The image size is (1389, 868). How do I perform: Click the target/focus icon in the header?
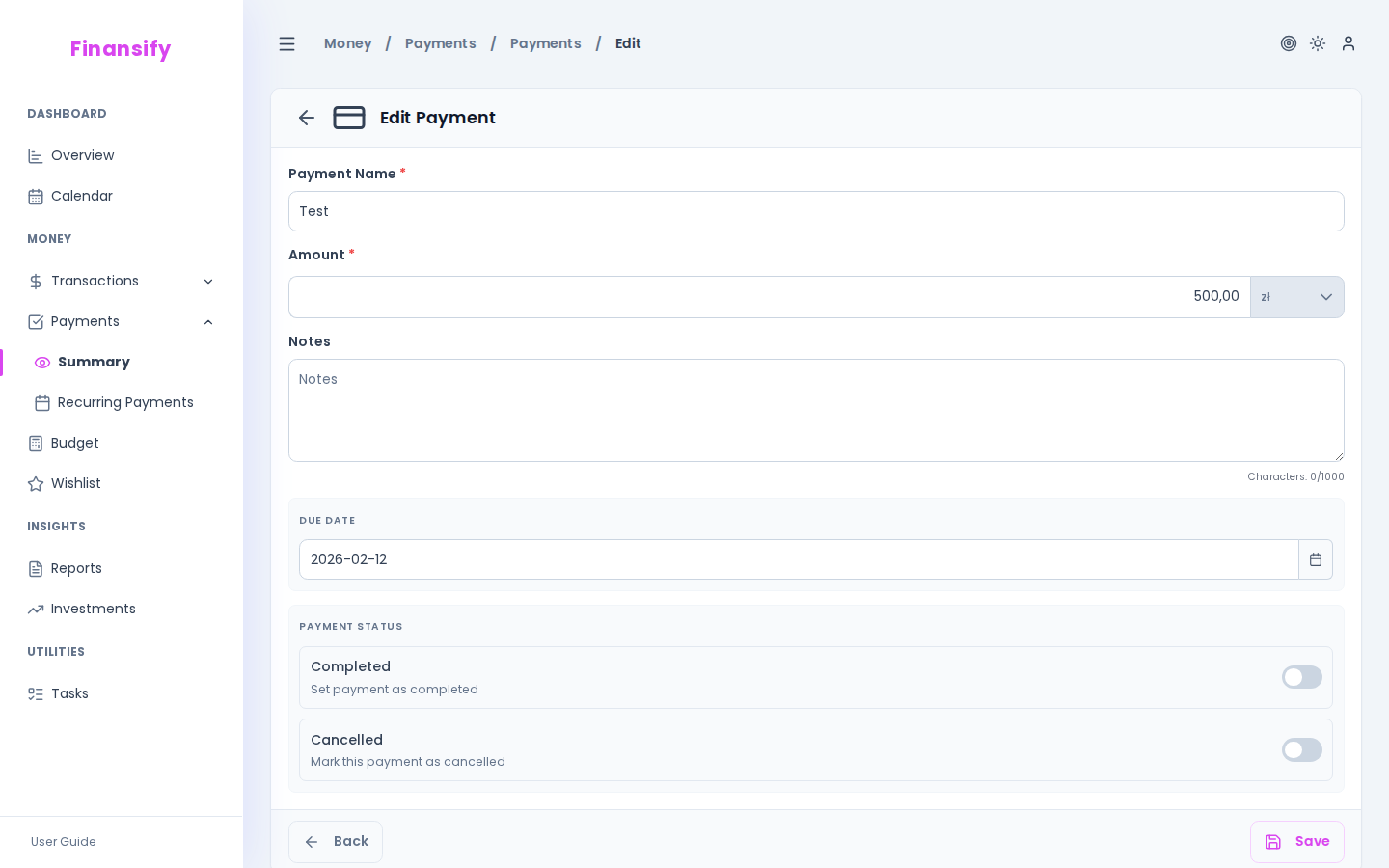pos(1289,43)
